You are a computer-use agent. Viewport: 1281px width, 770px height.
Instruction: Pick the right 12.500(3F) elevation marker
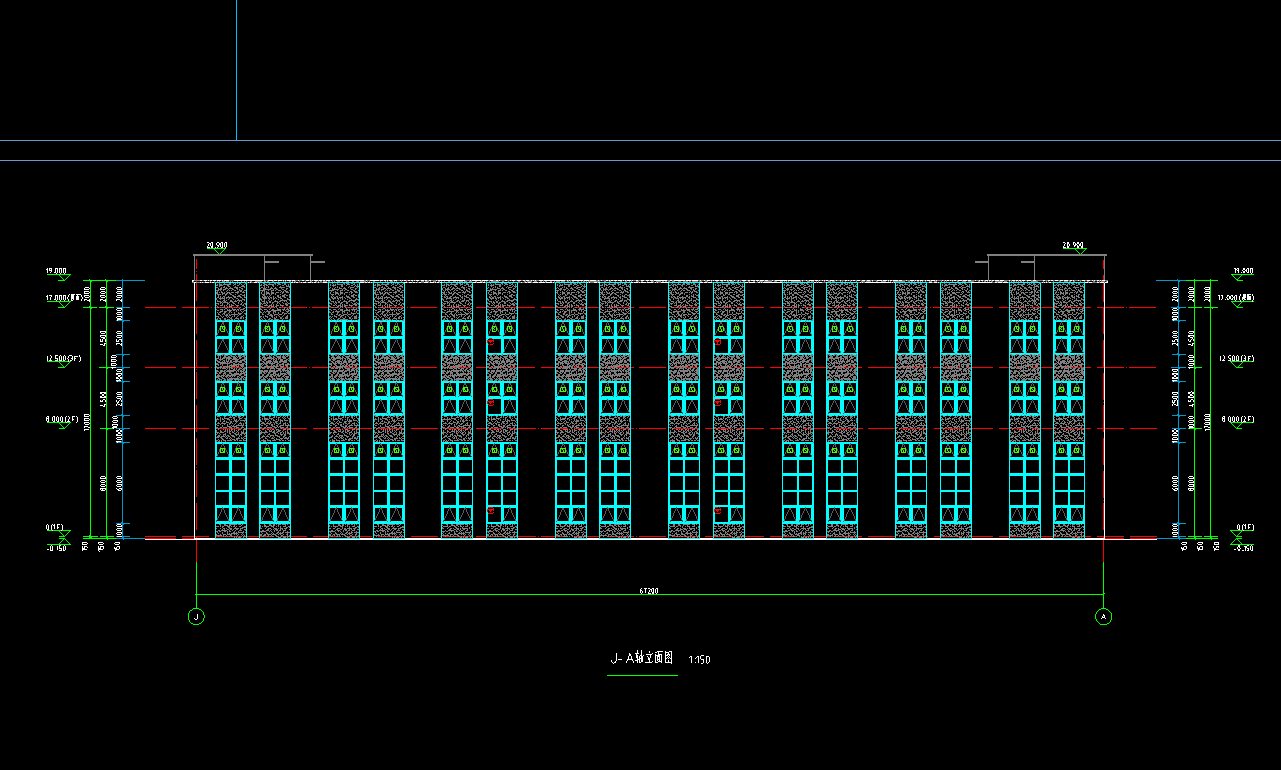click(x=1236, y=359)
